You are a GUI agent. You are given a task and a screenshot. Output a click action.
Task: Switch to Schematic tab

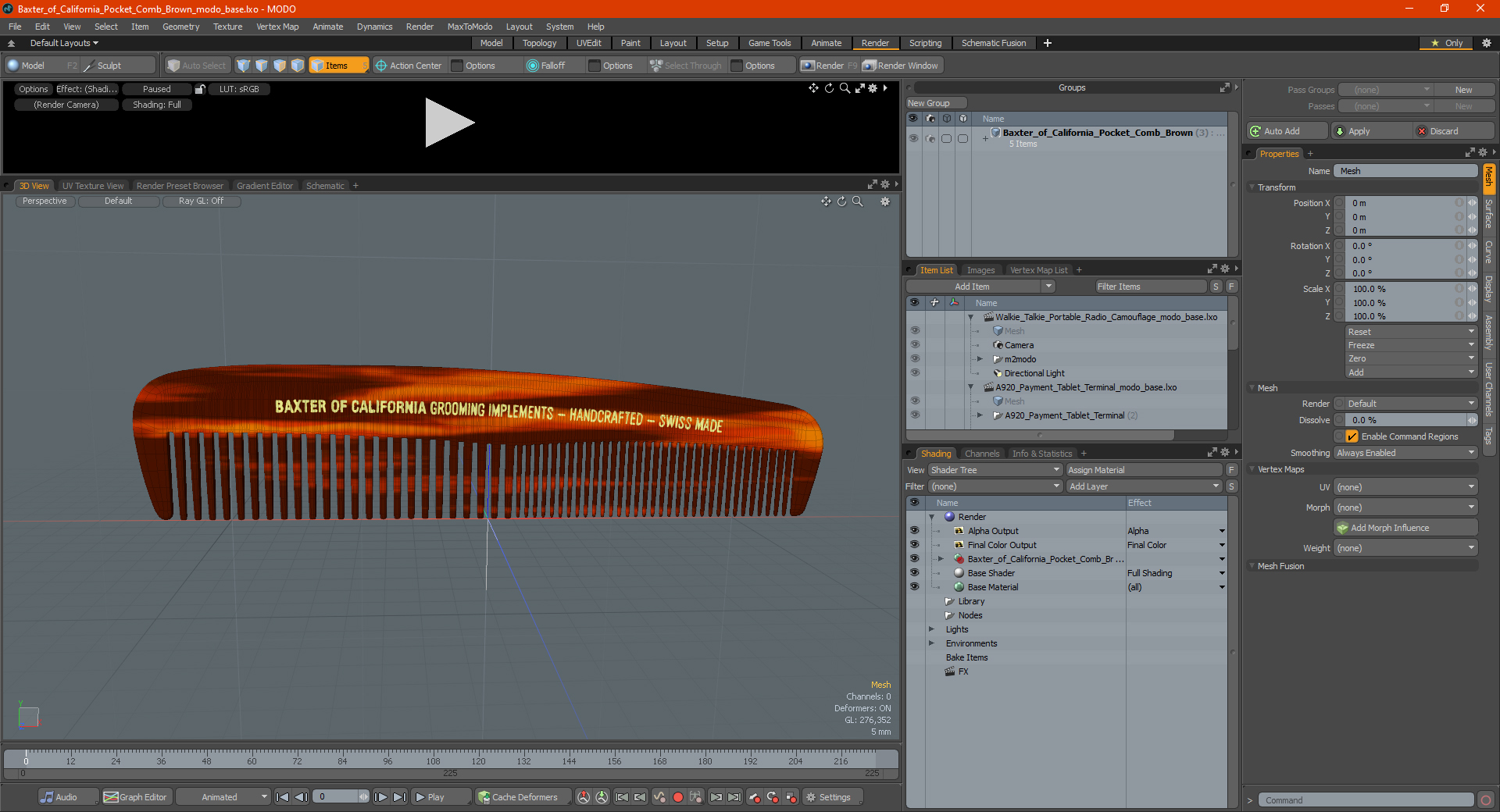325,186
